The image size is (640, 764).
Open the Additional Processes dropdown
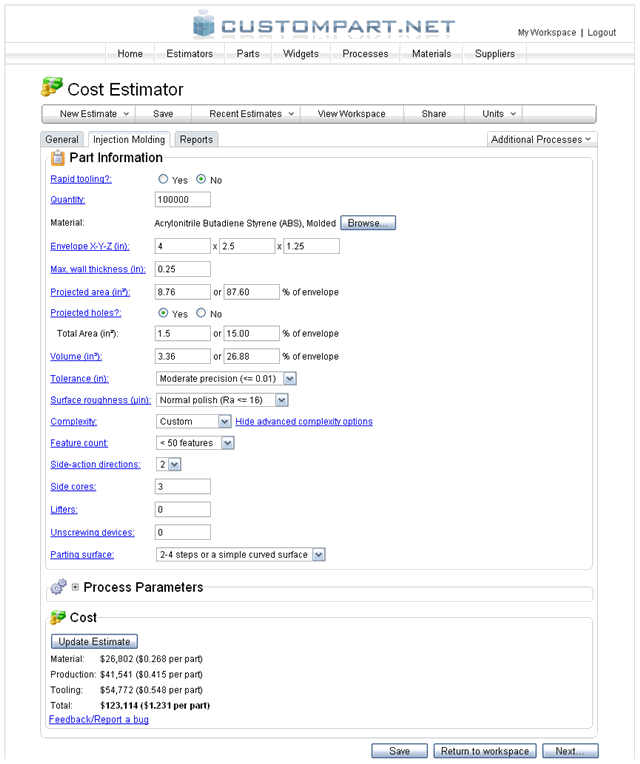[541, 140]
